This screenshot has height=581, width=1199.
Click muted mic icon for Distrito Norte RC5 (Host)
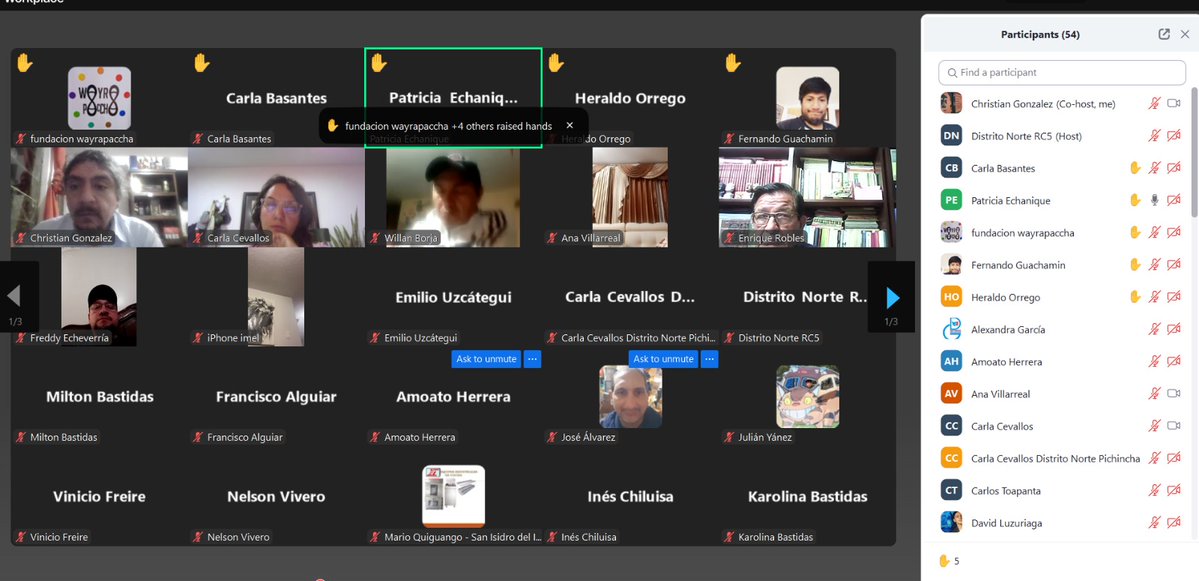(1155, 136)
